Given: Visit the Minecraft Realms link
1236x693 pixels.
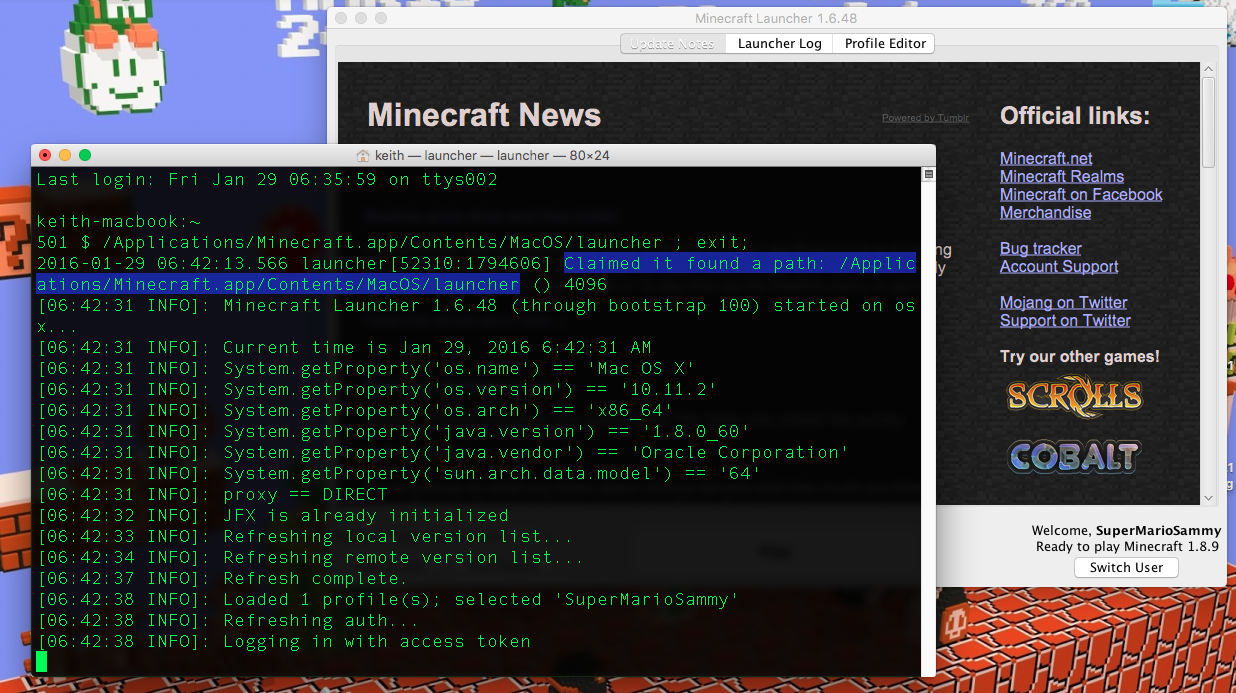Looking at the screenshot, I should 1062,176.
